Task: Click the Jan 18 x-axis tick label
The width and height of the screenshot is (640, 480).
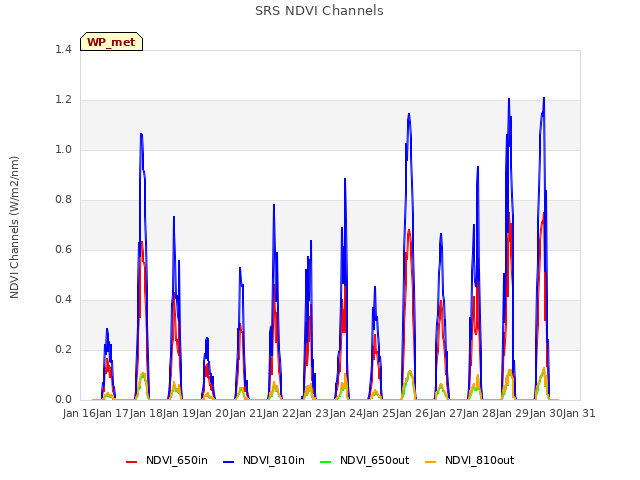Action: coord(146,413)
